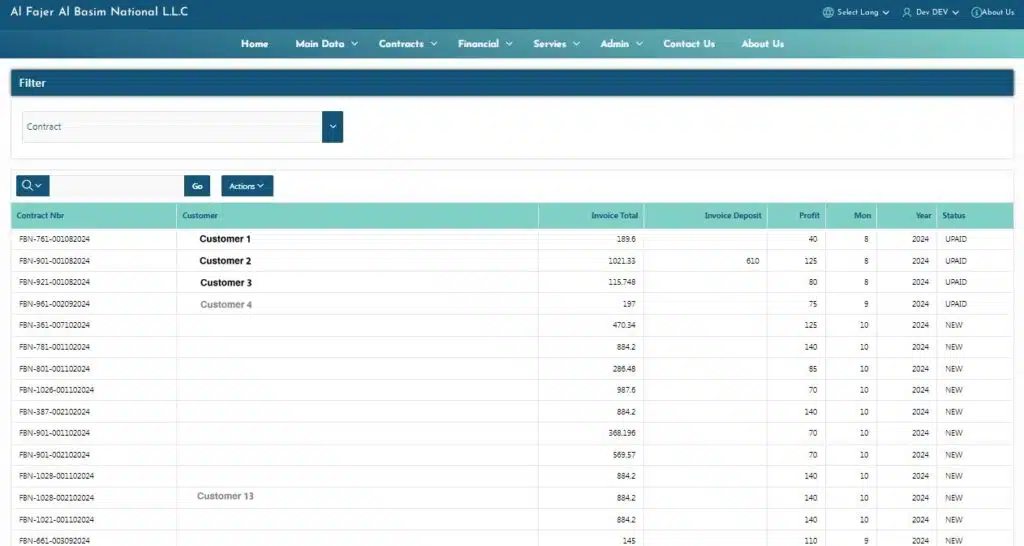The image size is (1024, 546).
Task: Click the Go search button
Action: pyautogui.click(x=197, y=185)
